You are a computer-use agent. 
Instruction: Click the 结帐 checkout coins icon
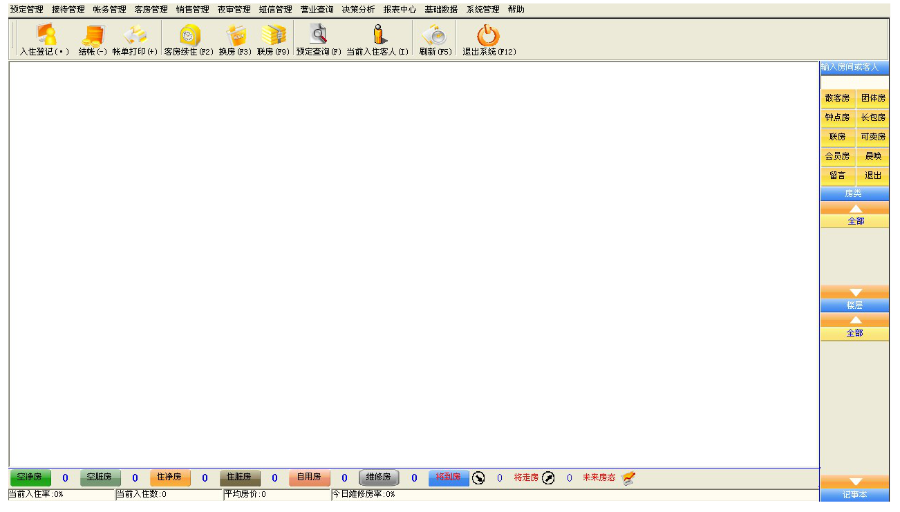click(93, 36)
